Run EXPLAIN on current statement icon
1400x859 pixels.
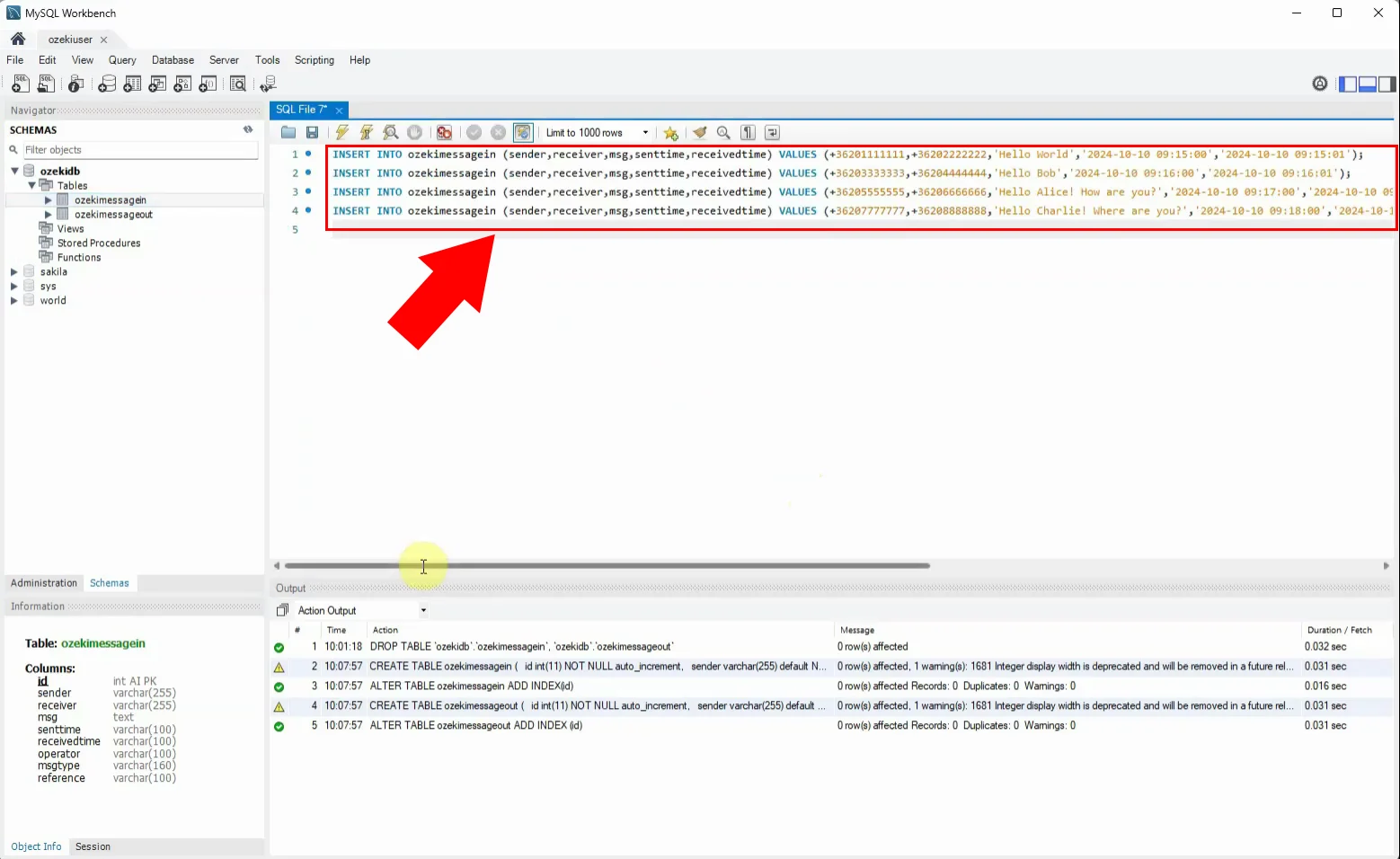(391, 132)
